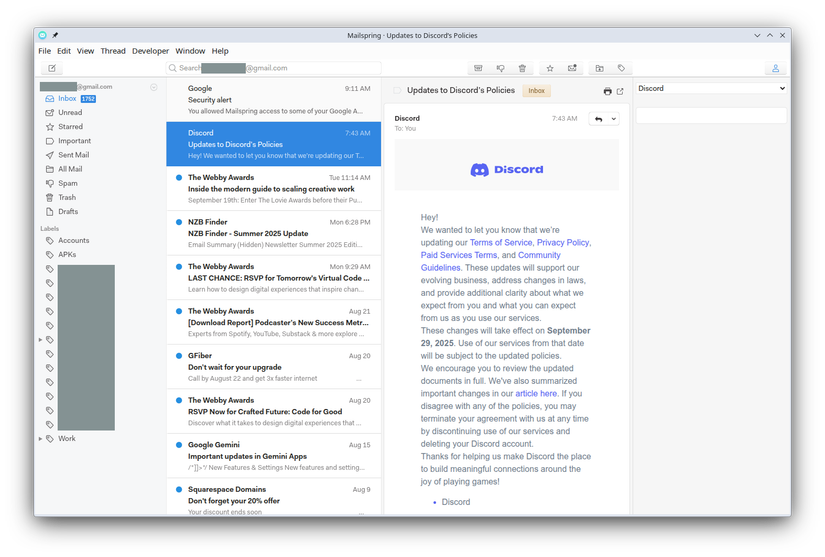Open the Discord contact dropdown
Image resolution: width=825 pixels, height=557 pixels.
click(x=711, y=88)
